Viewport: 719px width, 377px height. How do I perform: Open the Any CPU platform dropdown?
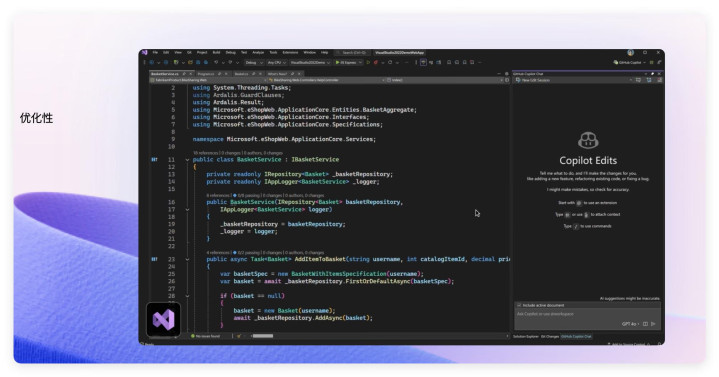[277, 62]
